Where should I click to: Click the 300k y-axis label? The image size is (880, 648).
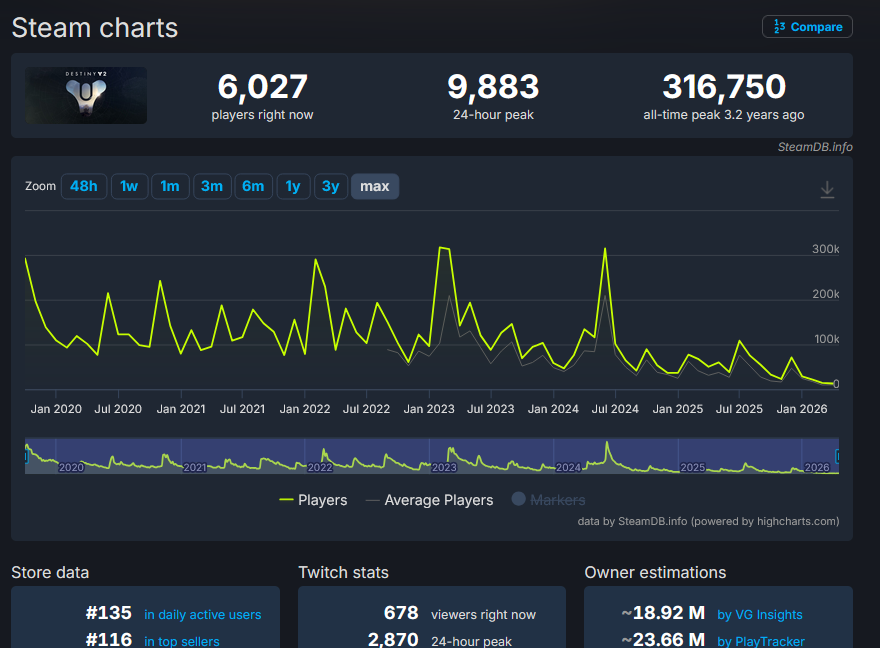pos(826,249)
